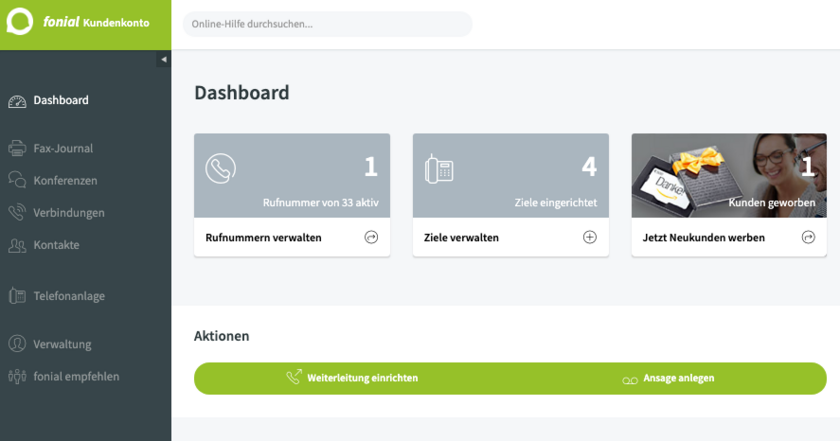
Task: Open Konferenzen from the sidebar
Action: coord(65,181)
